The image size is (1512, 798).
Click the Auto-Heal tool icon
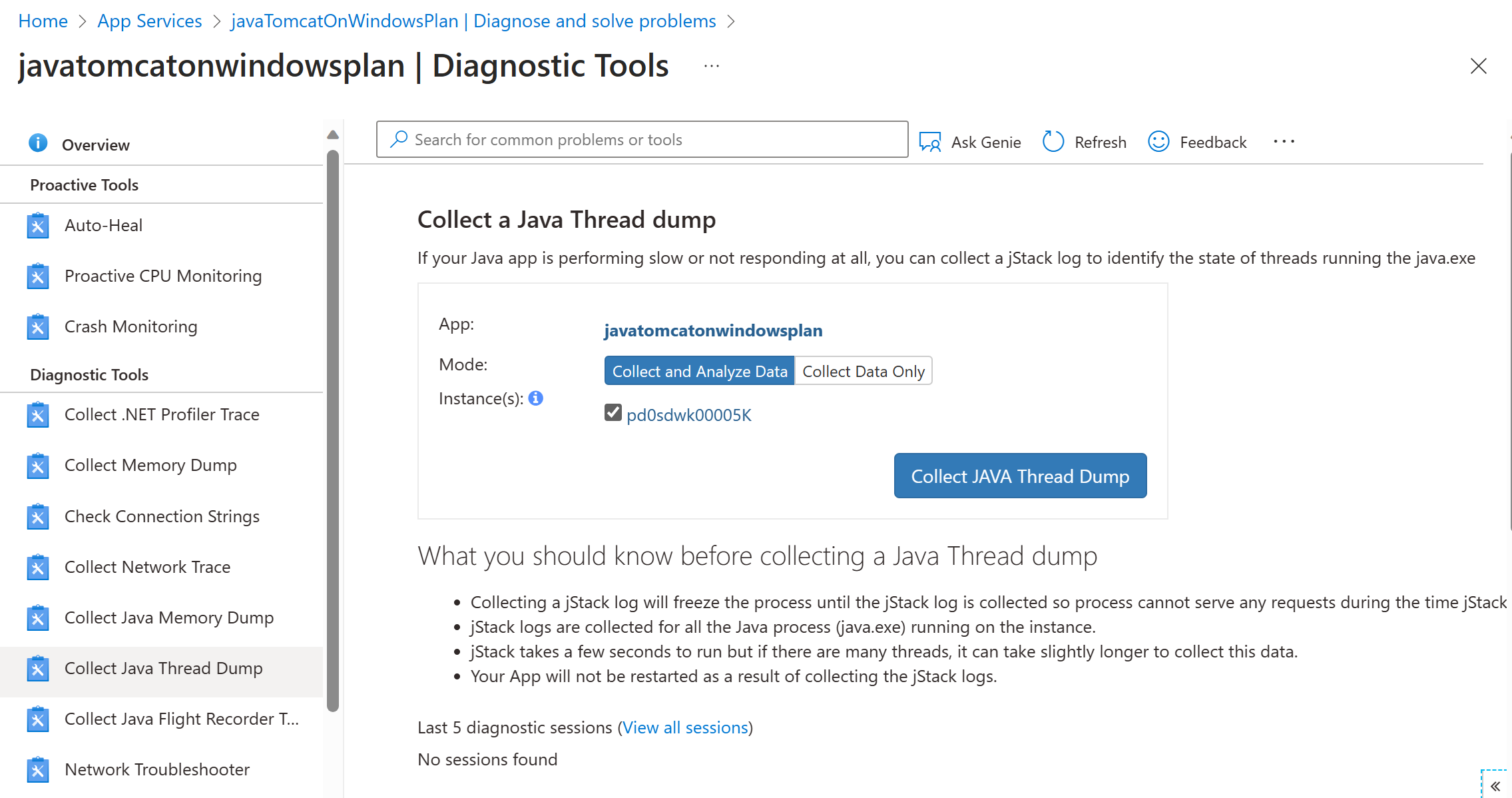[38, 226]
